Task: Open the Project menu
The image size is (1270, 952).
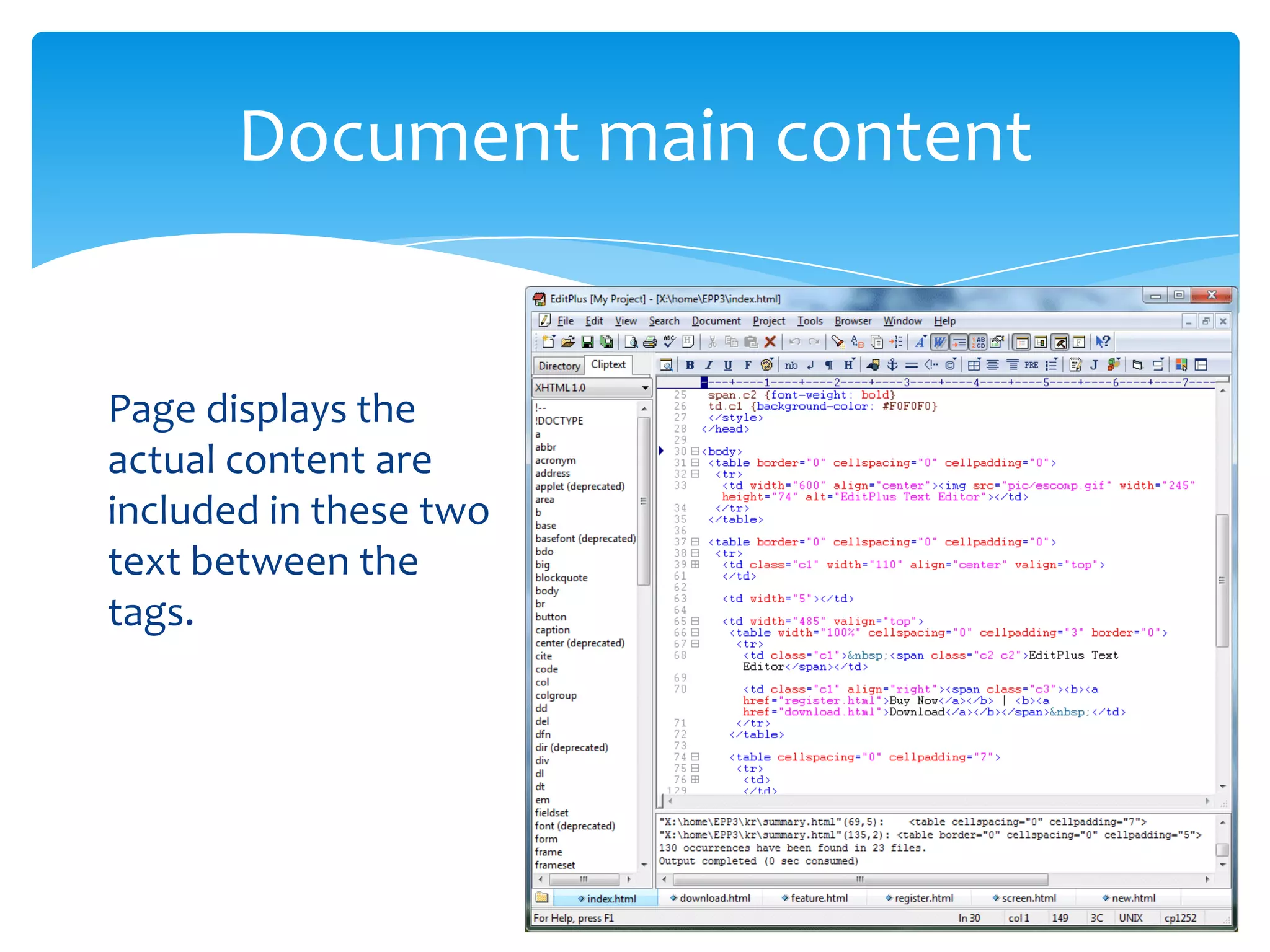Action: pos(769,320)
